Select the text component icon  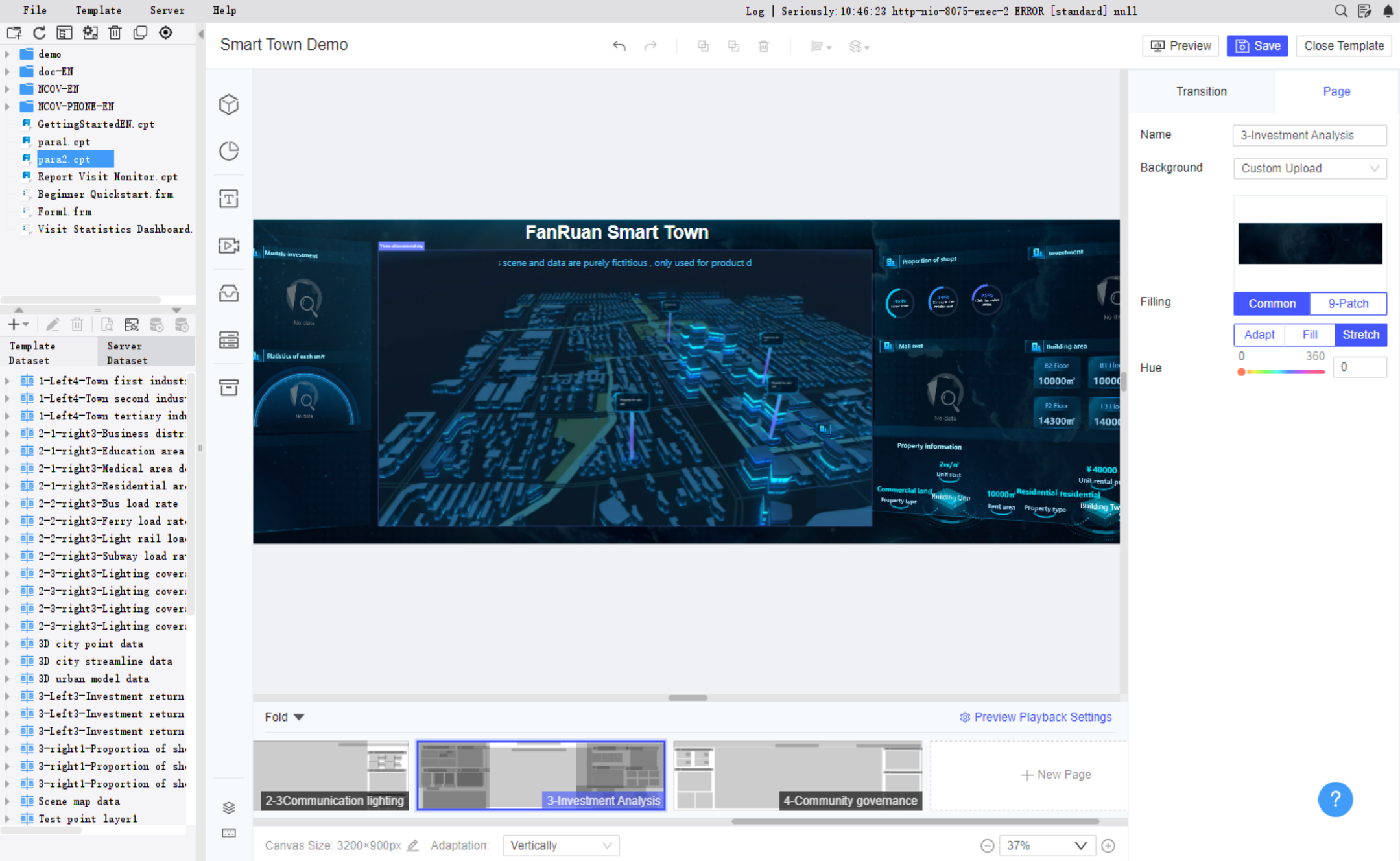tap(229, 198)
